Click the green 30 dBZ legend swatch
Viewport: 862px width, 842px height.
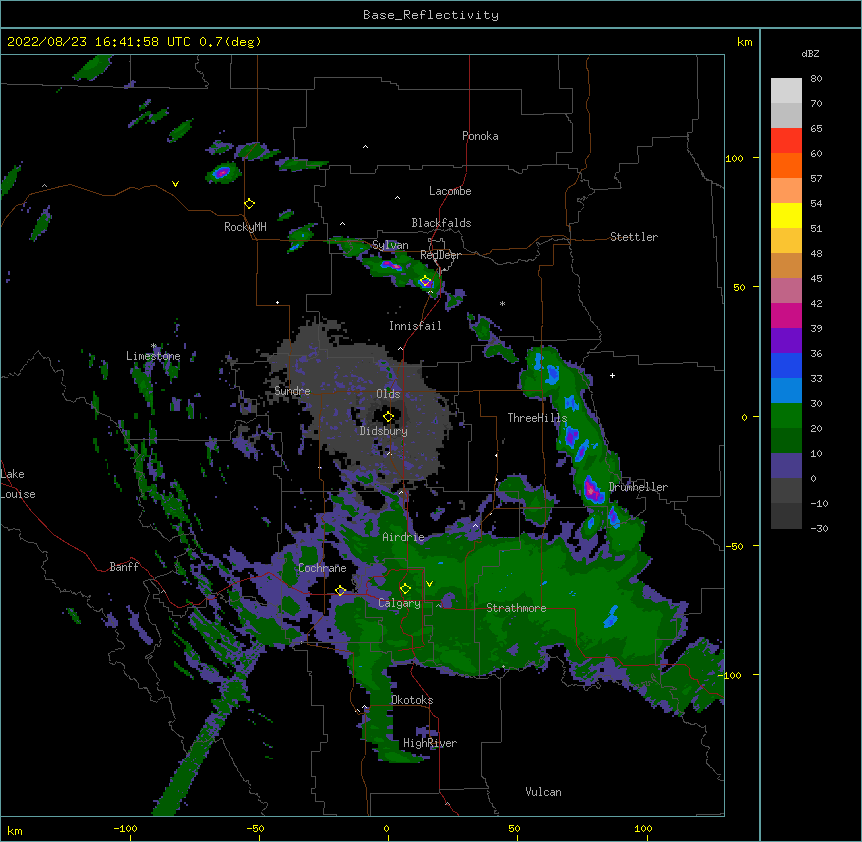tap(786, 416)
